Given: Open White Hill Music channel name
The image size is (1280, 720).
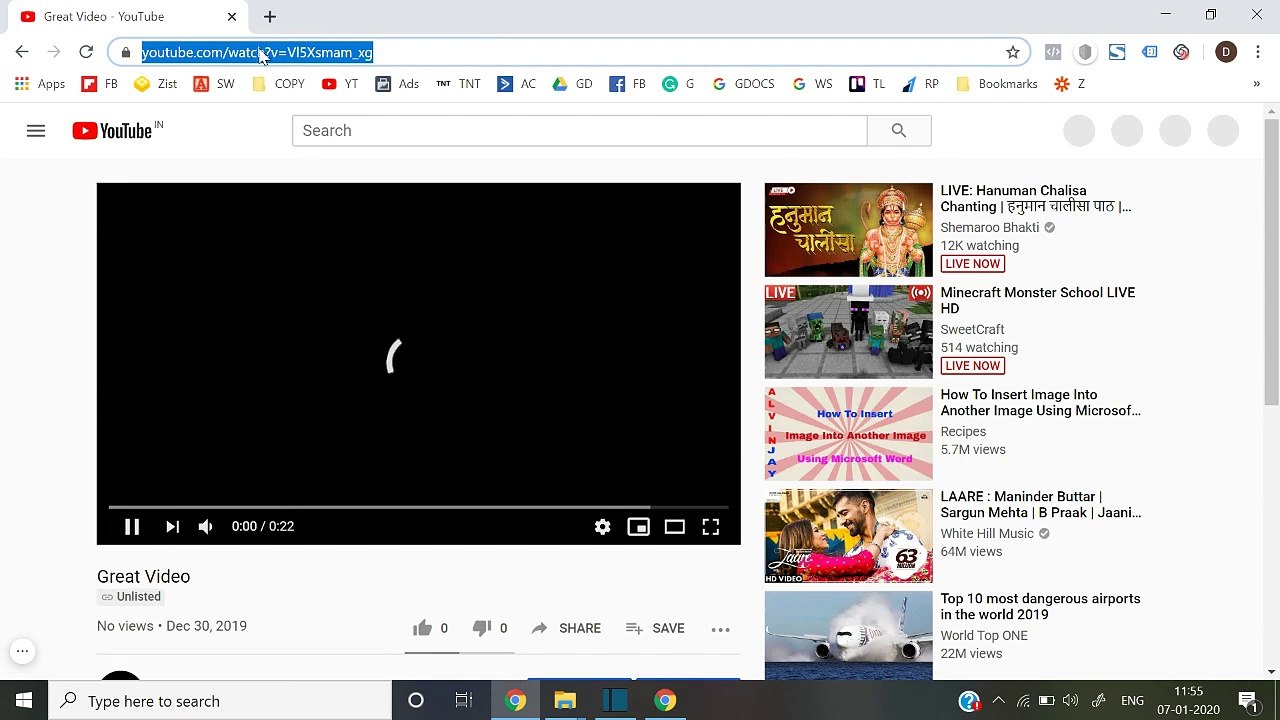Looking at the screenshot, I should point(987,533).
